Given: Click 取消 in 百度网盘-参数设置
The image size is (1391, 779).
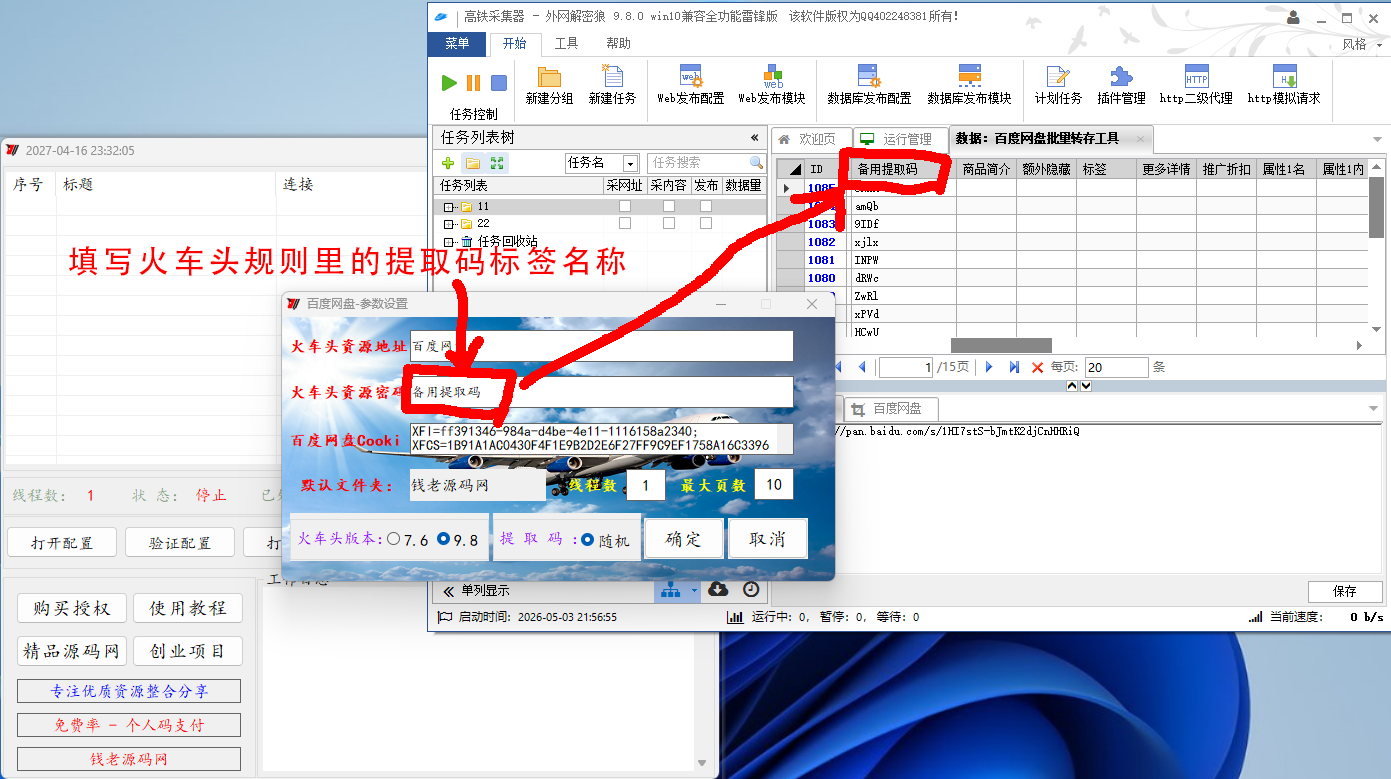Looking at the screenshot, I should click(767, 539).
